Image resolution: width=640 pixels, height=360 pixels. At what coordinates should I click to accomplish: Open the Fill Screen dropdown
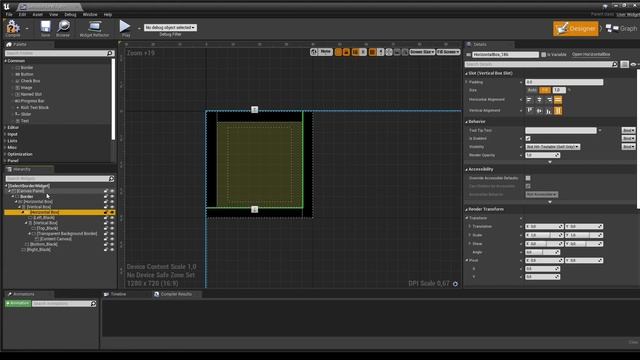pos(448,52)
